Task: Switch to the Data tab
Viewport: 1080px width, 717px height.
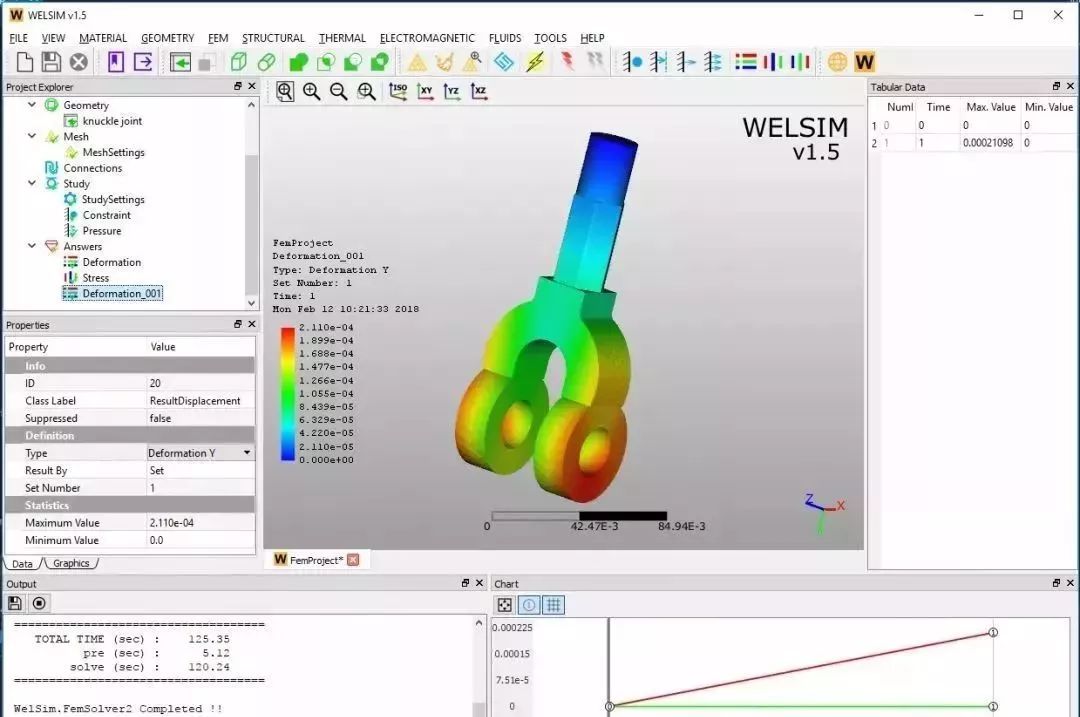Action: tap(22, 563)
